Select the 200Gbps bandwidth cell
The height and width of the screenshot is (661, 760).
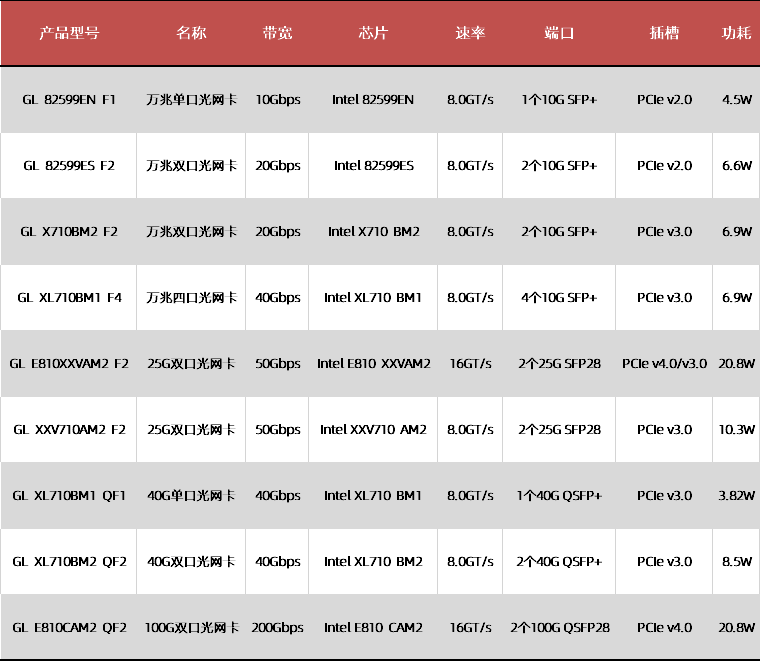tap(277, 628)
